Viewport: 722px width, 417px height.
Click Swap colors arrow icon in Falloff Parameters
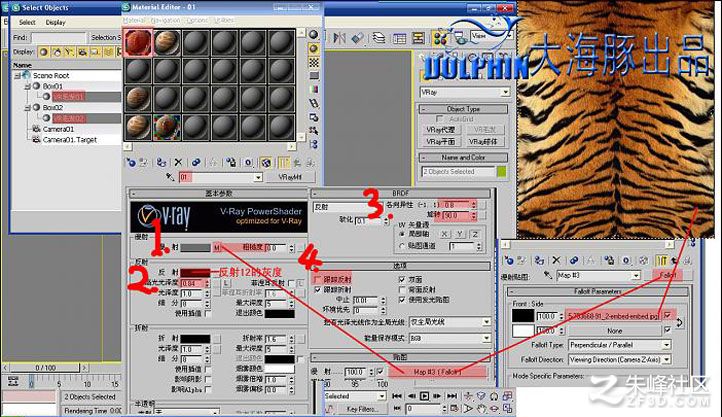coord(680,322)
